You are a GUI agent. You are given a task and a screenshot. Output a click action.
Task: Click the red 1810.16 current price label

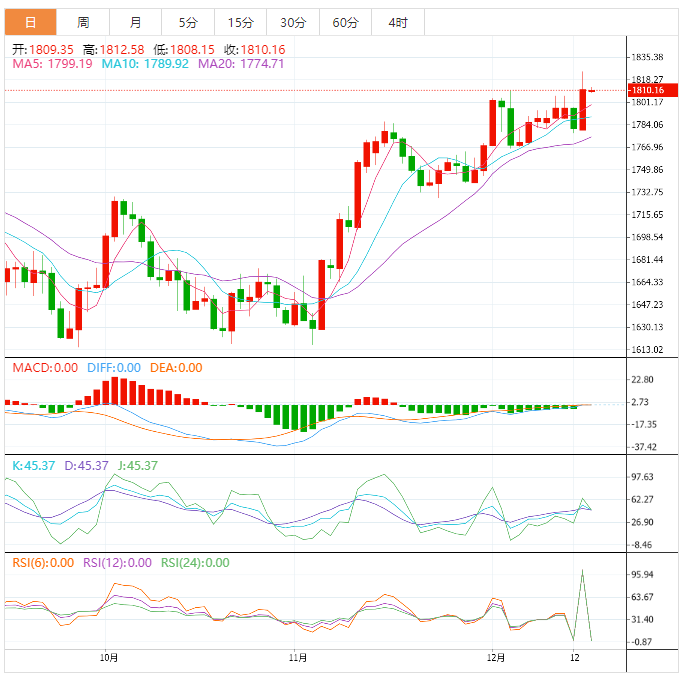653,90
